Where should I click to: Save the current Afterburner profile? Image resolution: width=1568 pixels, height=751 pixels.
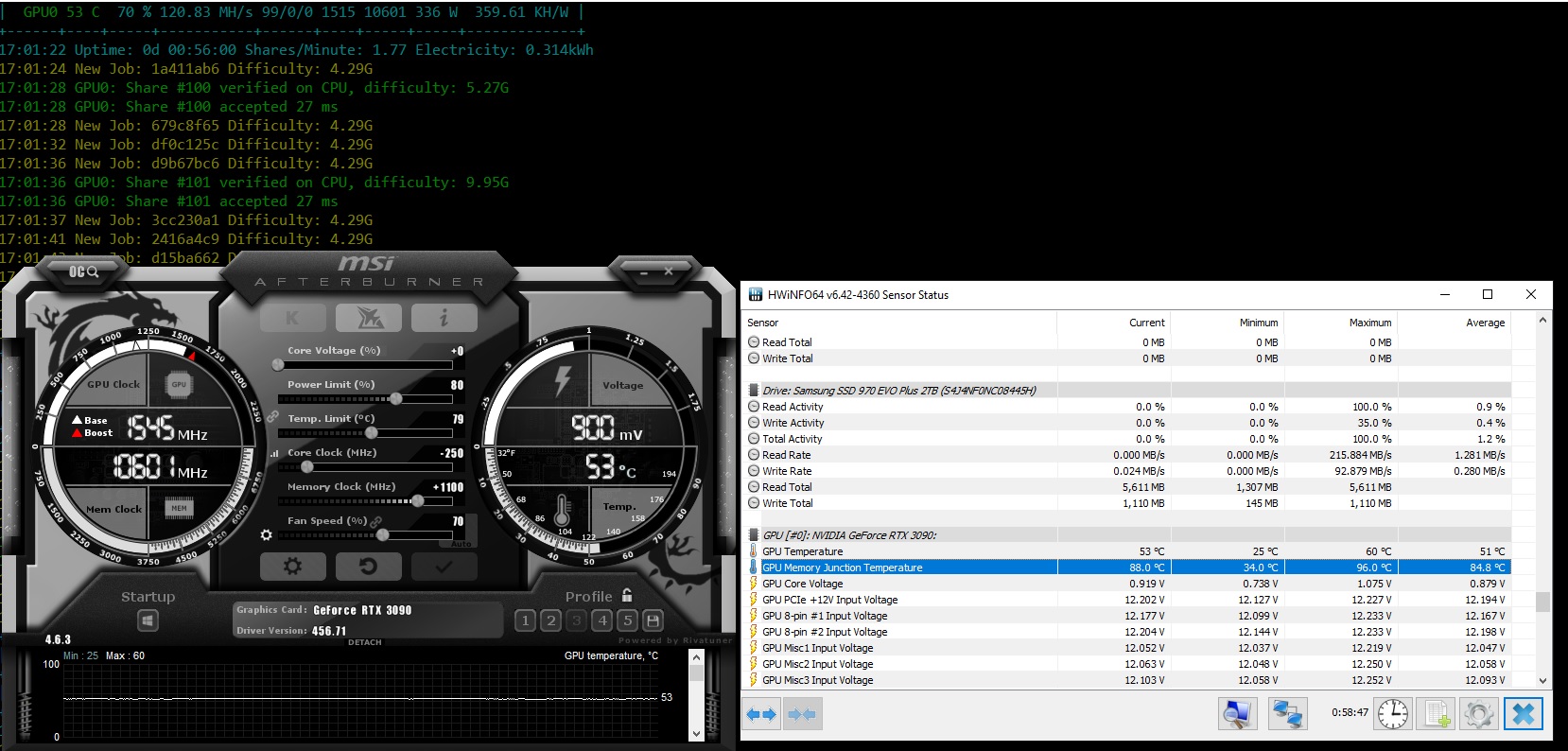point(653,620)
